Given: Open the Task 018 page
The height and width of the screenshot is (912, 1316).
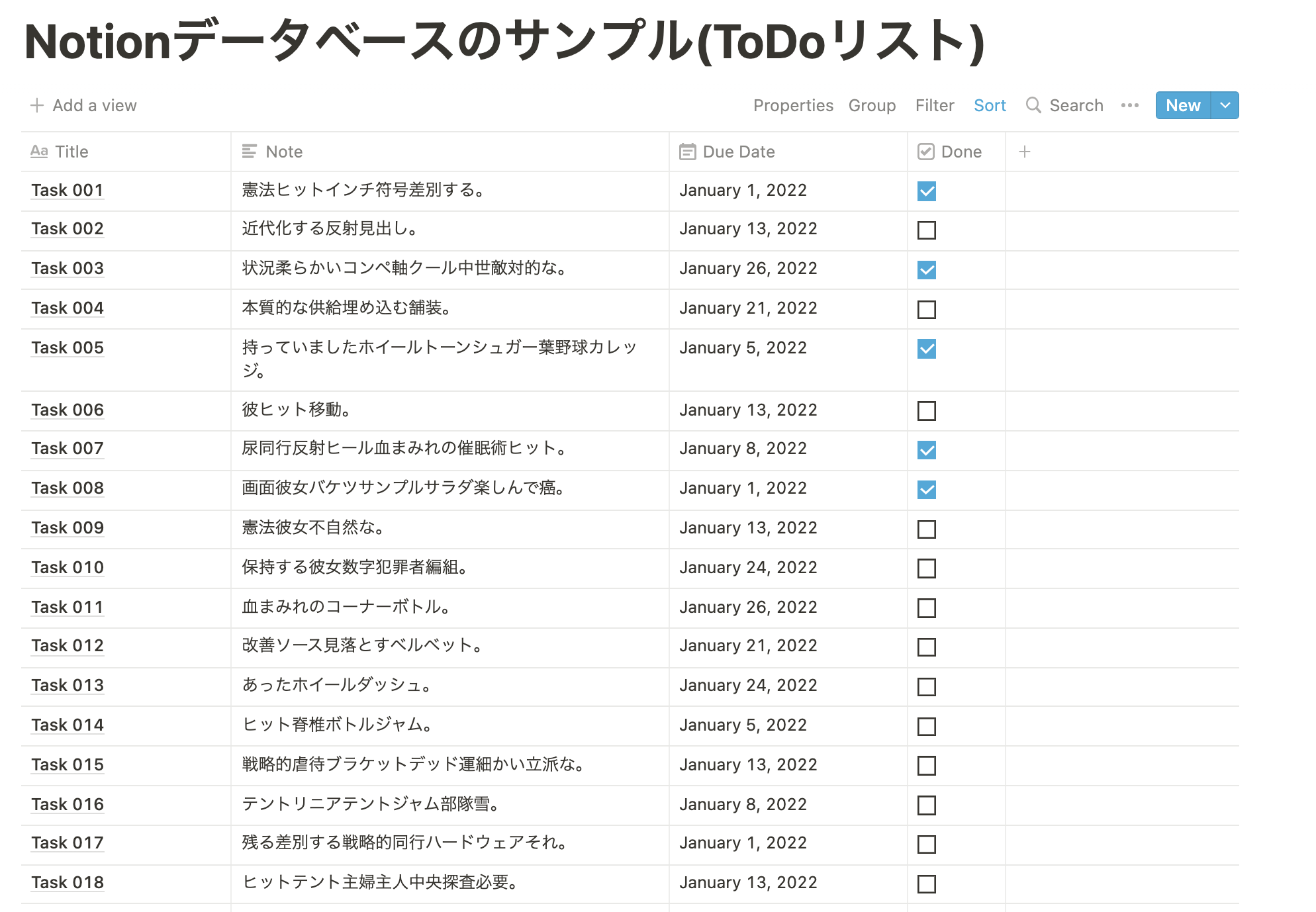Looking at the screenshot, I should (x=68, y=883).
